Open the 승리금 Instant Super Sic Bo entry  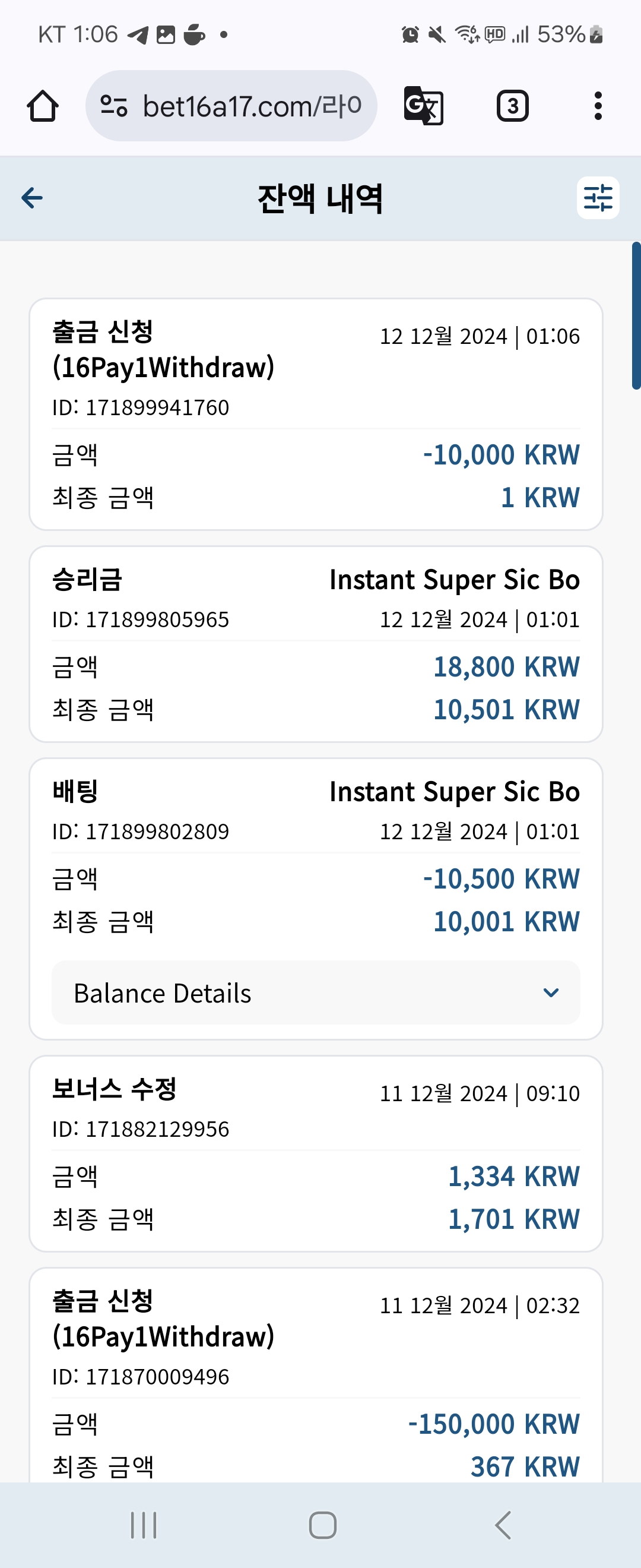click(316, 644)
